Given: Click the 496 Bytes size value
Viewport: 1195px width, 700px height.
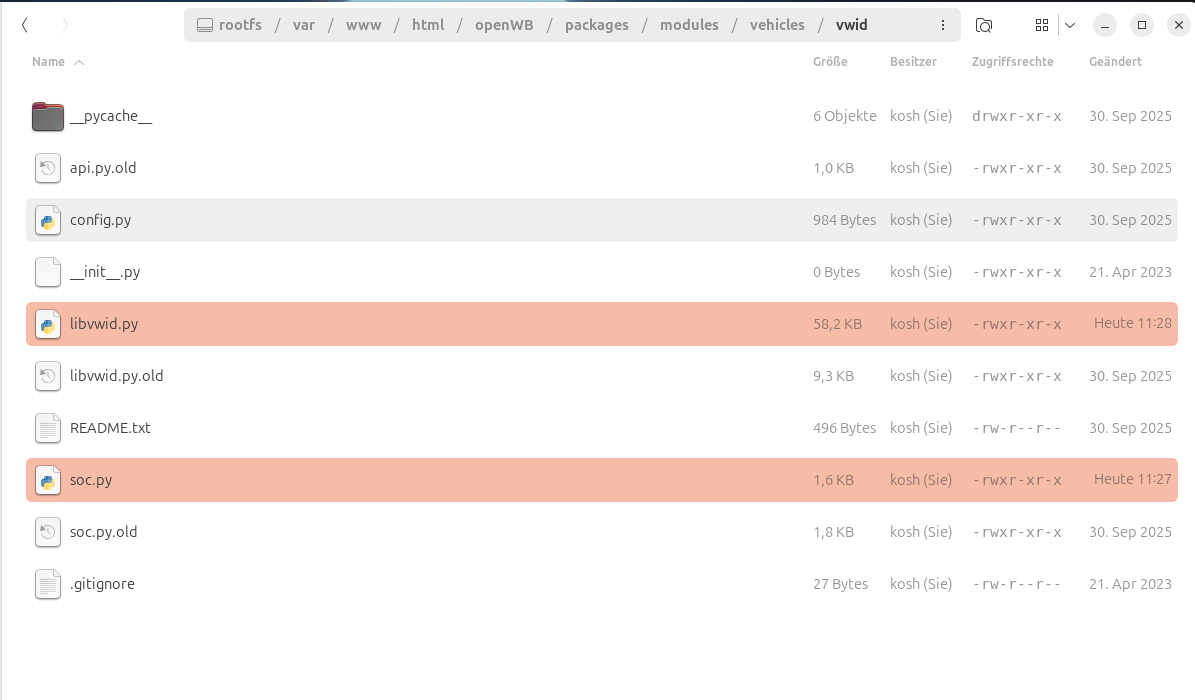Looking at the screenshot, I should 844,428.
